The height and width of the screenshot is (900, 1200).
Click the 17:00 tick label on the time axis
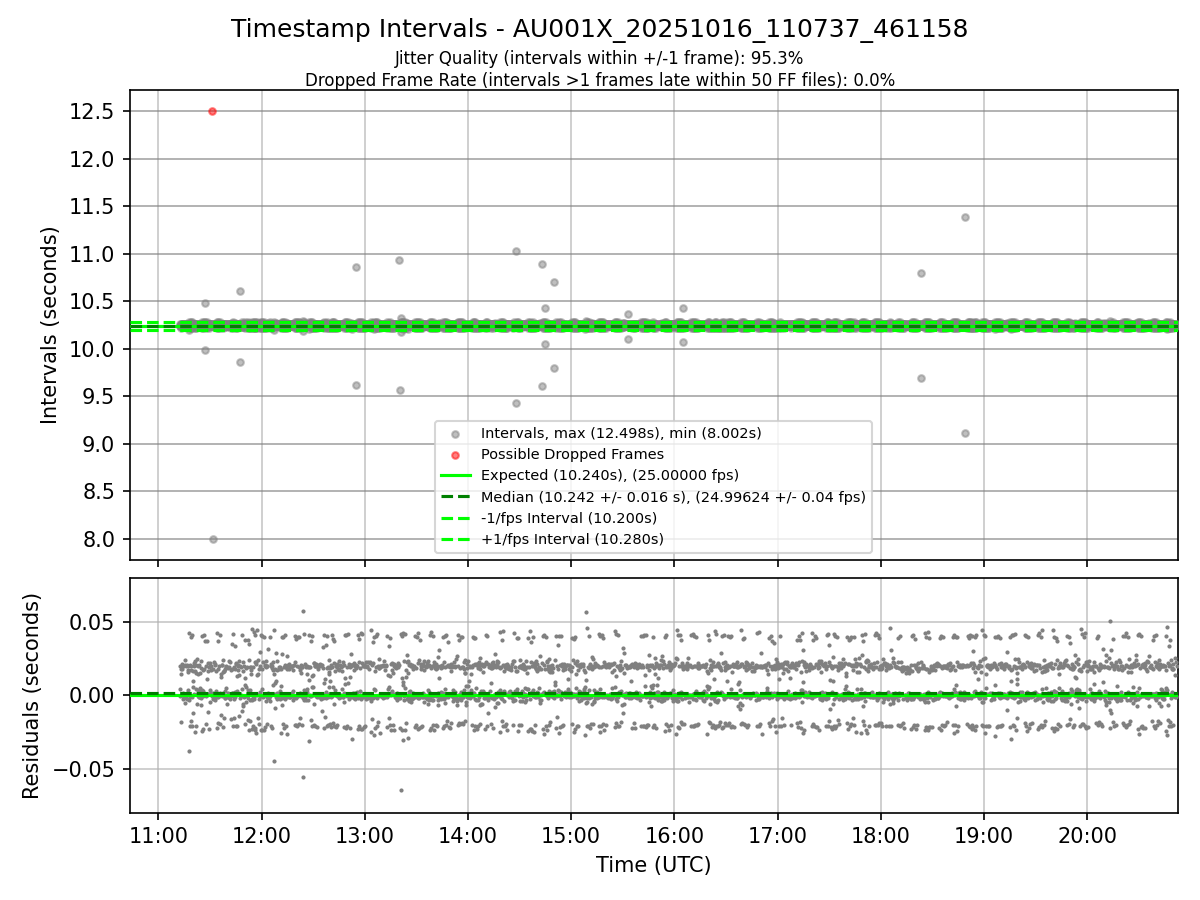coord(777,834)
